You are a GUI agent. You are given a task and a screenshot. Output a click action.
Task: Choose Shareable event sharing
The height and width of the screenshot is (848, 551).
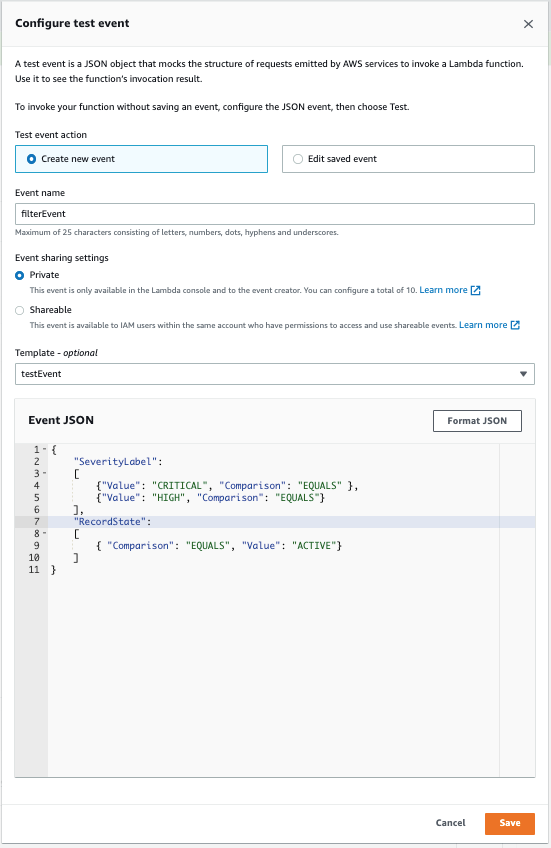(x=19, y=310)
